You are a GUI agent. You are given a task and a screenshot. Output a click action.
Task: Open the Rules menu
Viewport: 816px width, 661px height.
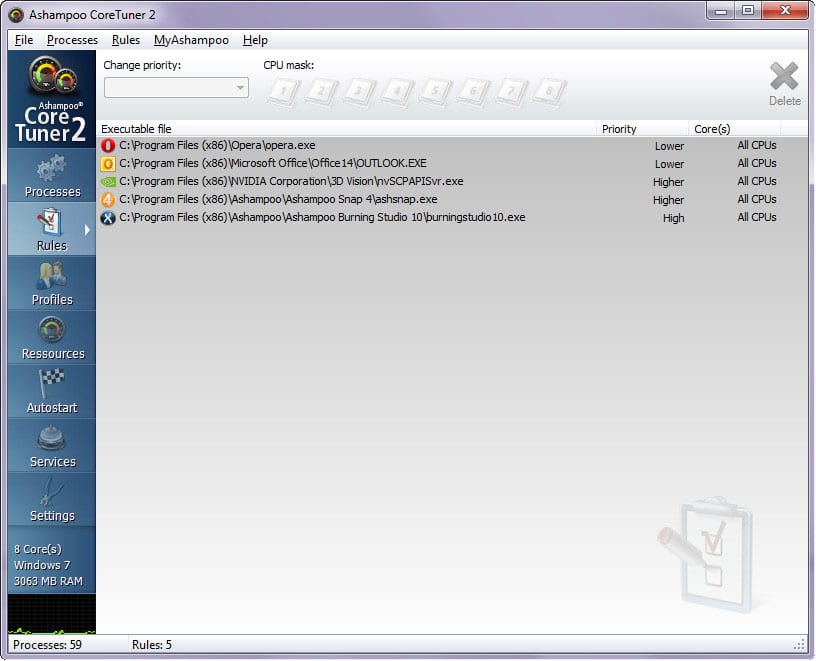(126, 40)
